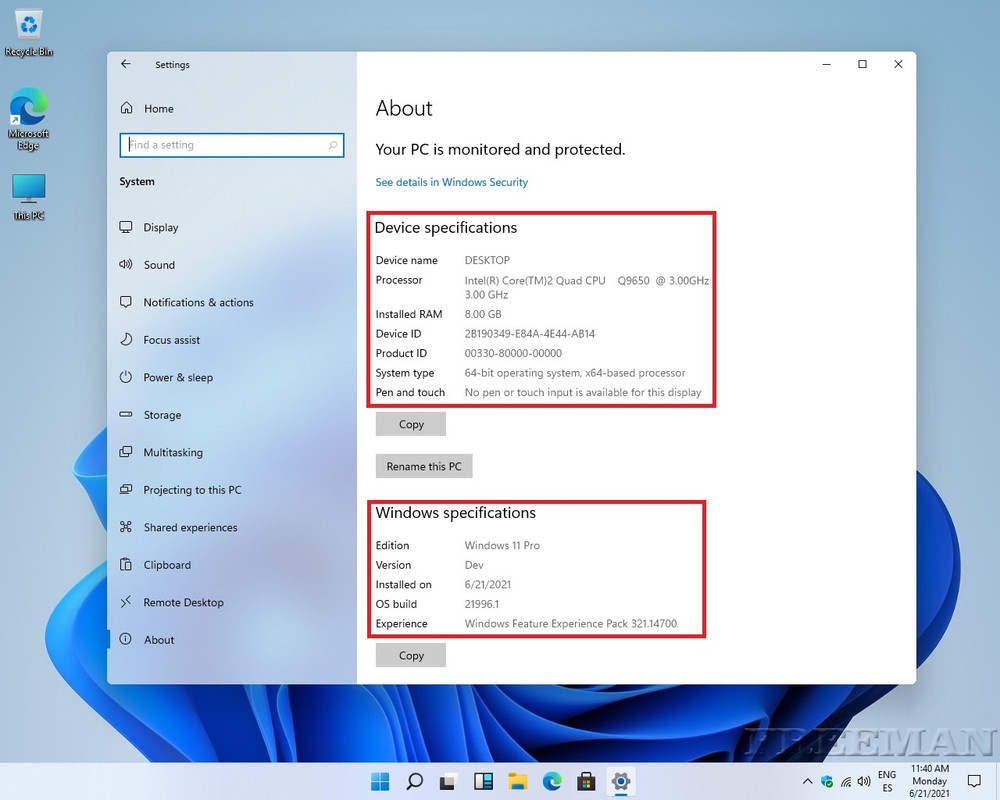1000x800 pixels.
Task: Click the Power & sleep icon
Action: tap(126, 377)
